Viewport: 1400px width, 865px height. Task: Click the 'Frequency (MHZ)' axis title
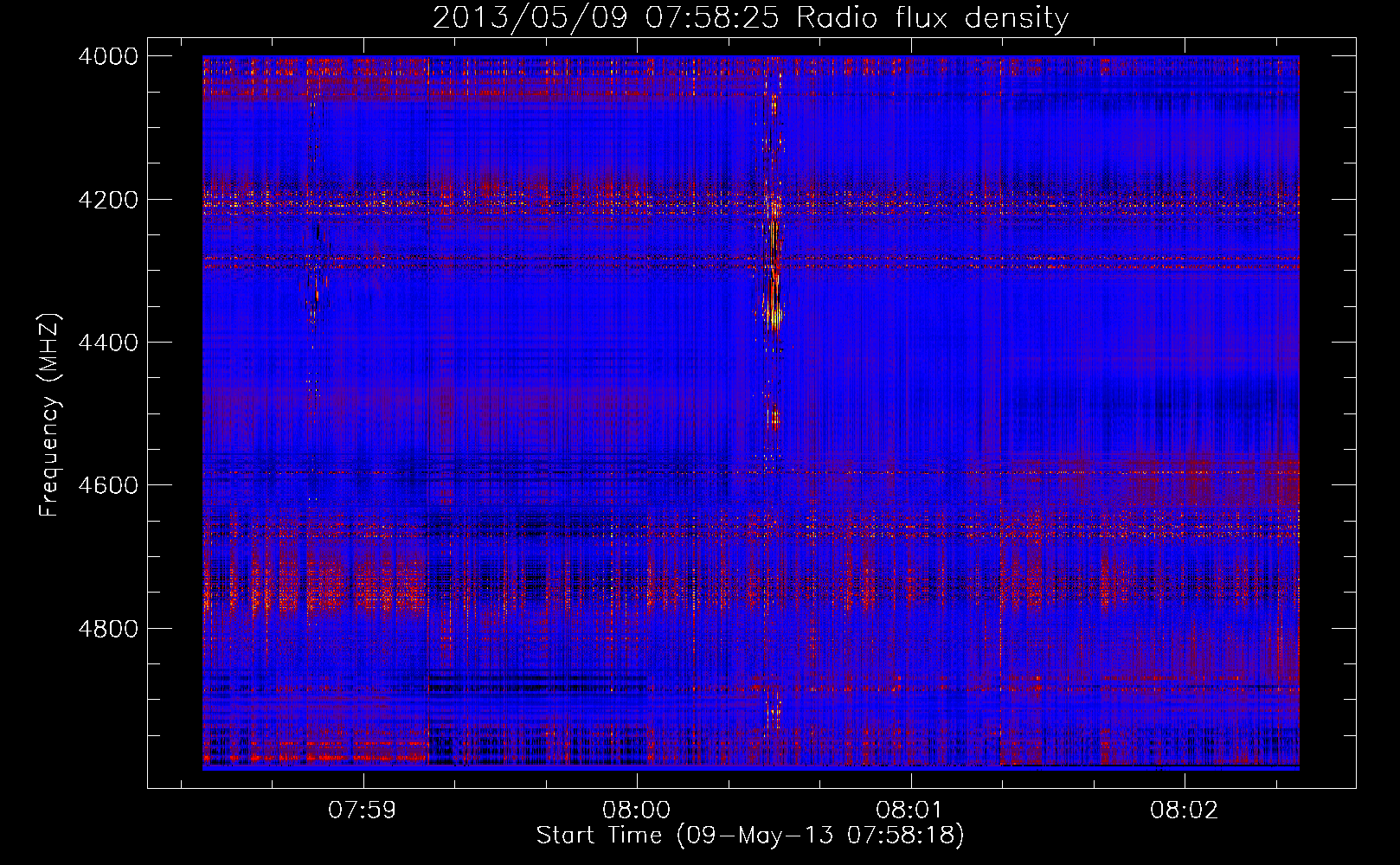[49, 414]
